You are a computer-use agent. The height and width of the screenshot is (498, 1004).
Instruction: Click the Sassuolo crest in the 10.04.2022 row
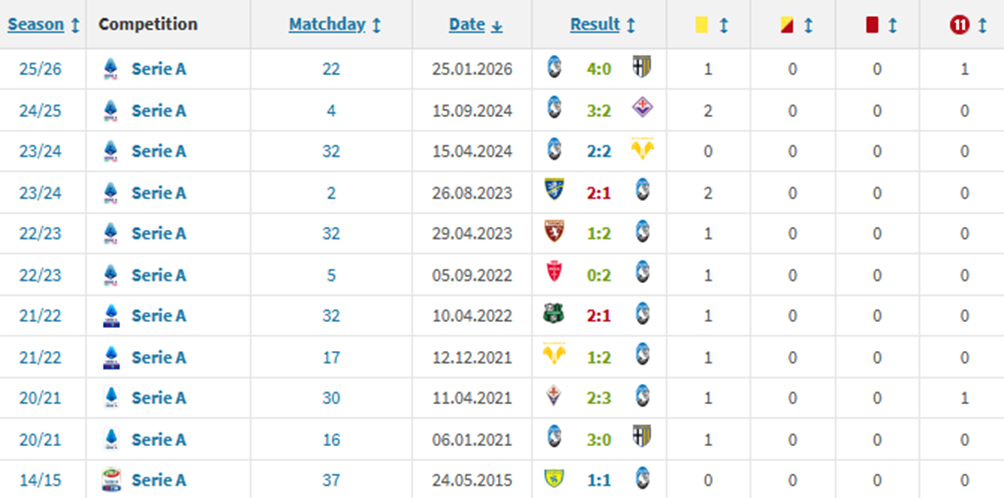pyautogui.click(x=553, y=315)
